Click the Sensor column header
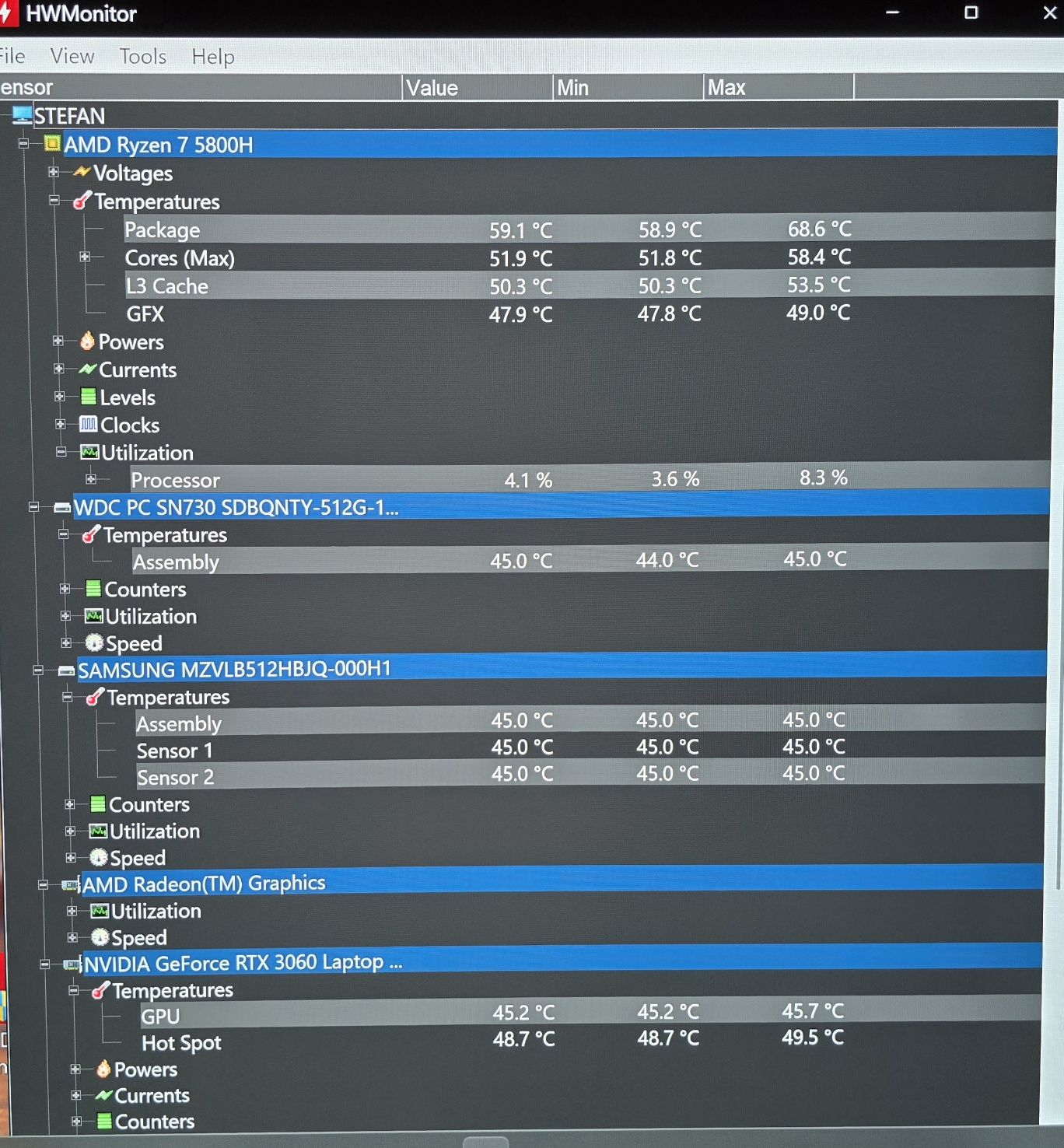 pyautogui.click(x=201, y=87)
